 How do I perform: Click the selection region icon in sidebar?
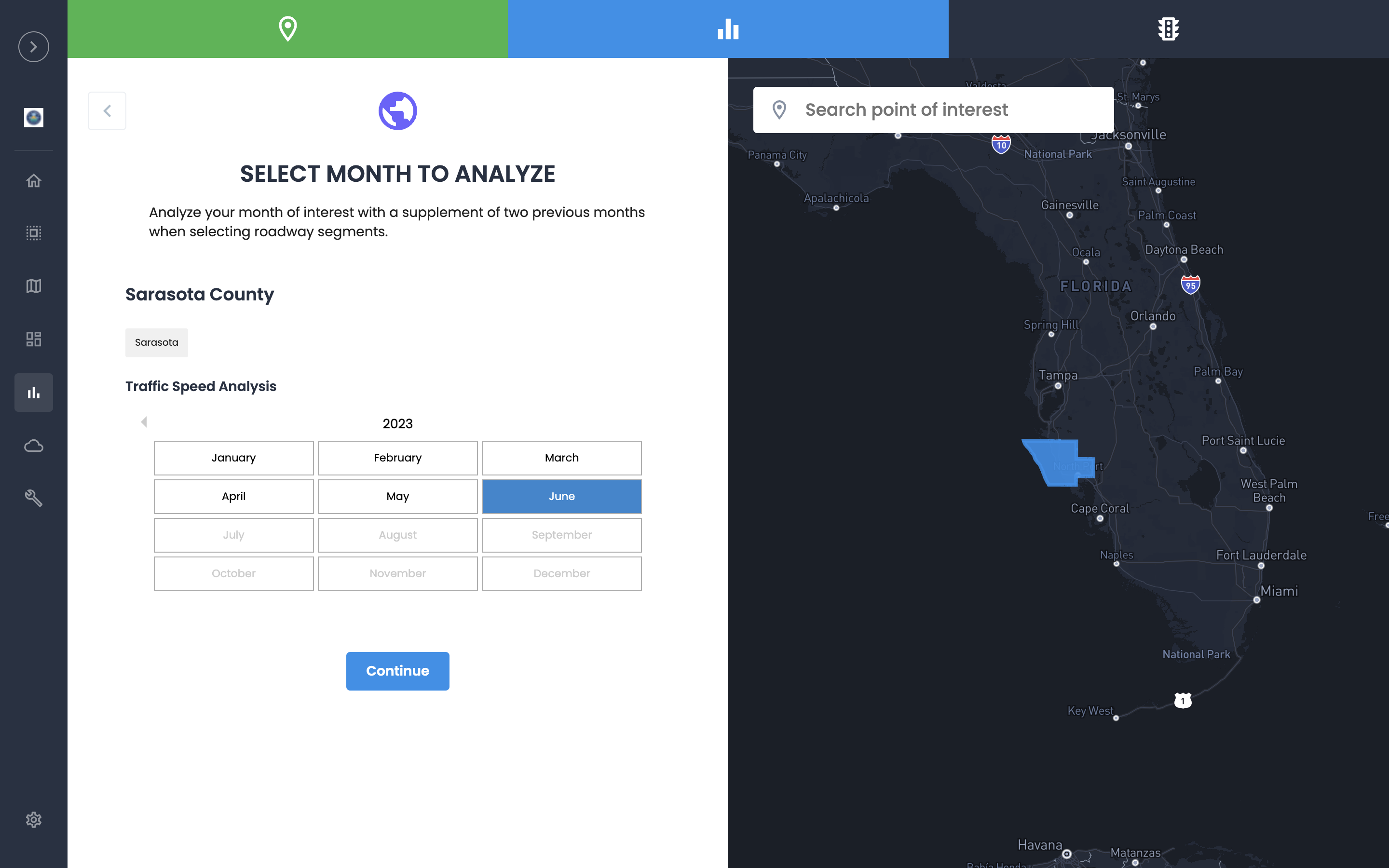[x=33, y=233]
